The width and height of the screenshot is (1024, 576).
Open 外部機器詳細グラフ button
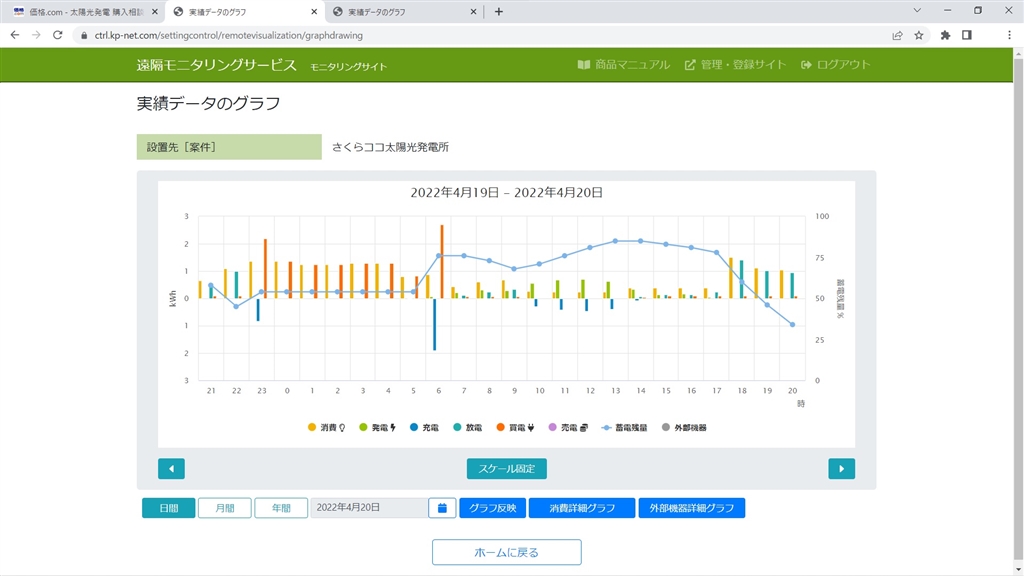tap(692, 507)
